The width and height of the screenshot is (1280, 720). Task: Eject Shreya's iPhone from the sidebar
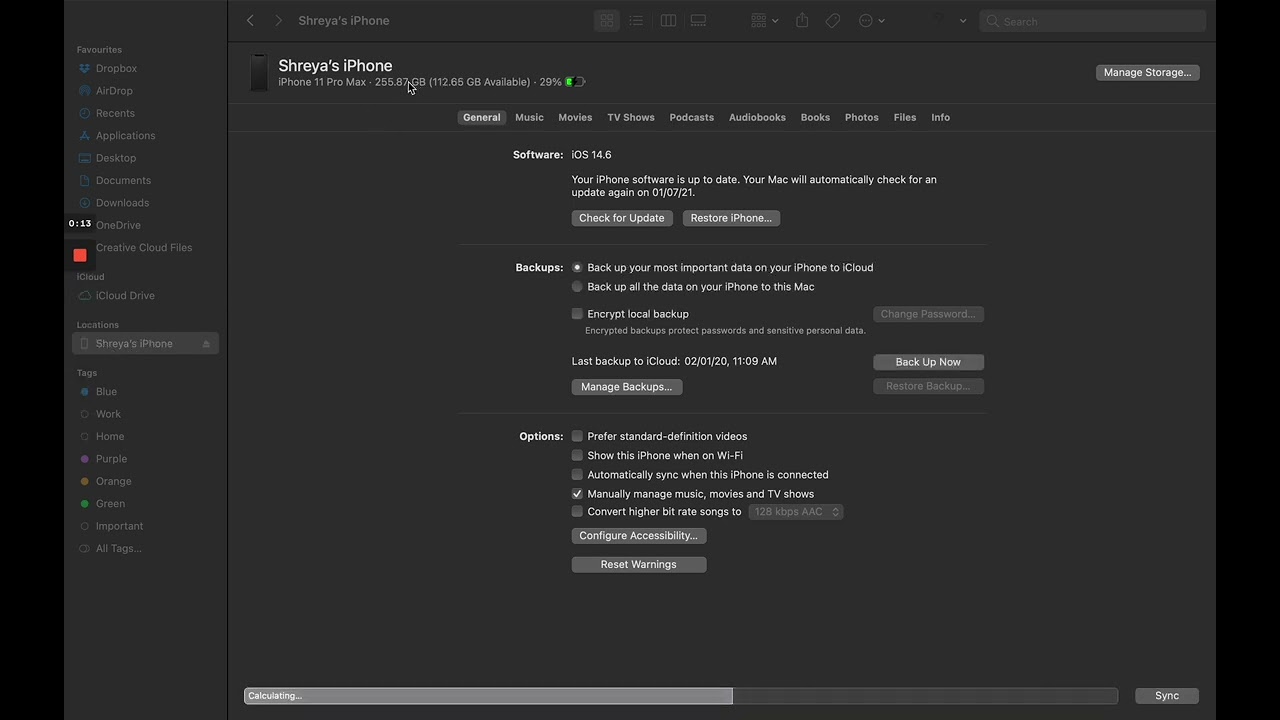coord(206,344)
